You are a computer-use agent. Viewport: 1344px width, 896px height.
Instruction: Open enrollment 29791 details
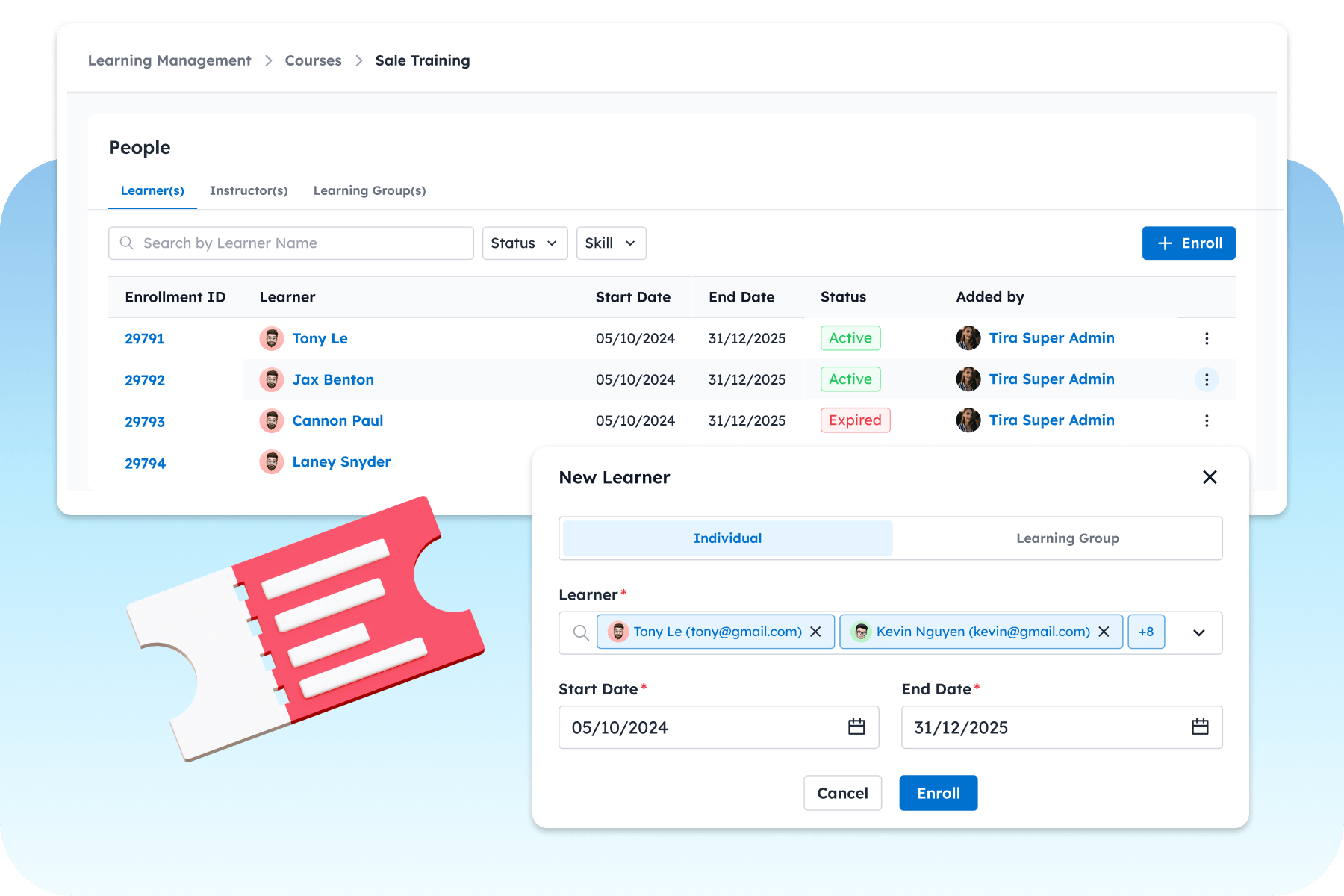pyautogui.click(x=144, y=338)
